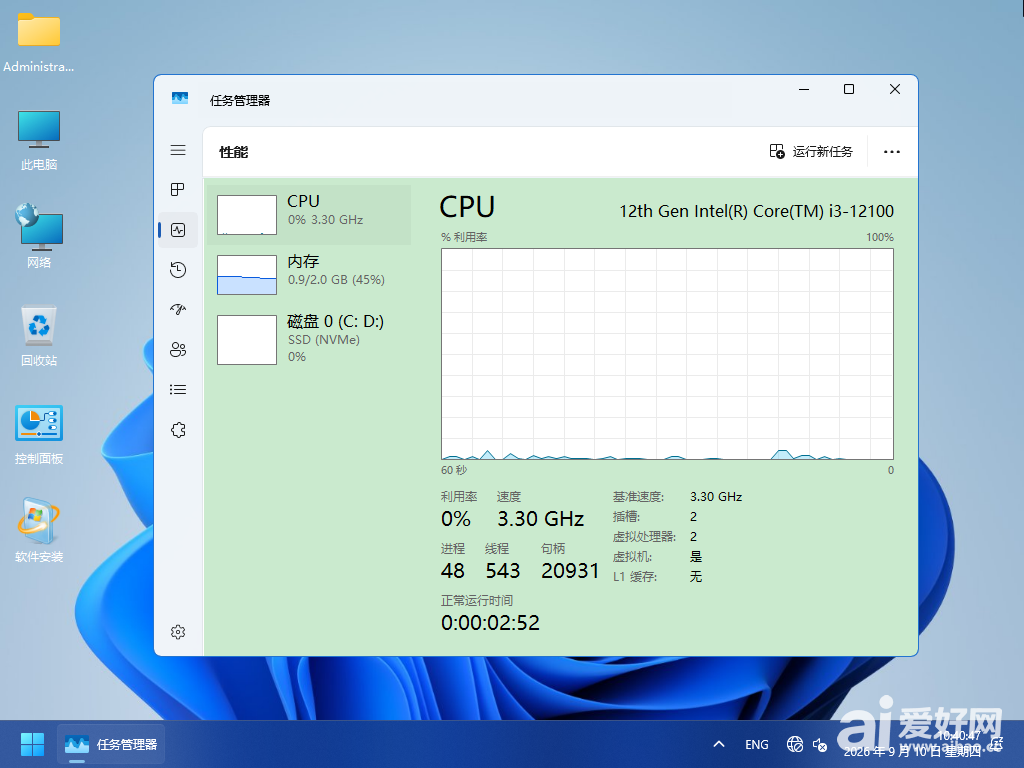Image resolution: width=1024 pixels, height=768 pixels.
Task: Switch to the Processes page icon
Action: 178,189
